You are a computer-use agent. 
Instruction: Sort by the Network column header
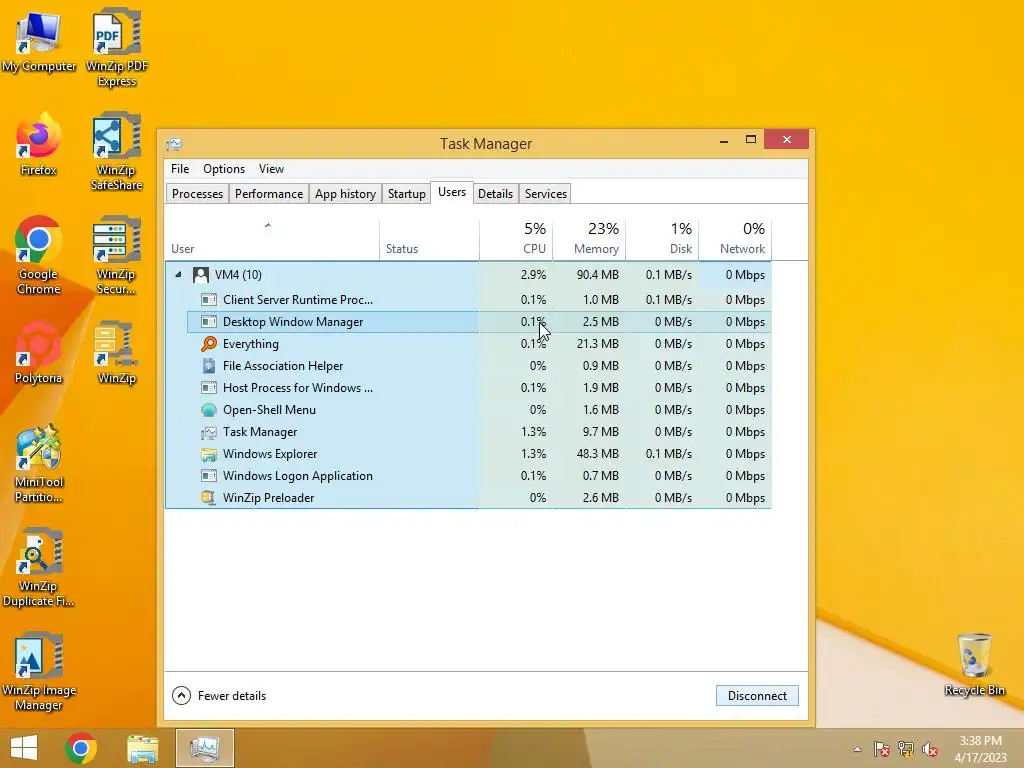pyautogui.click(x=735, y=240)
